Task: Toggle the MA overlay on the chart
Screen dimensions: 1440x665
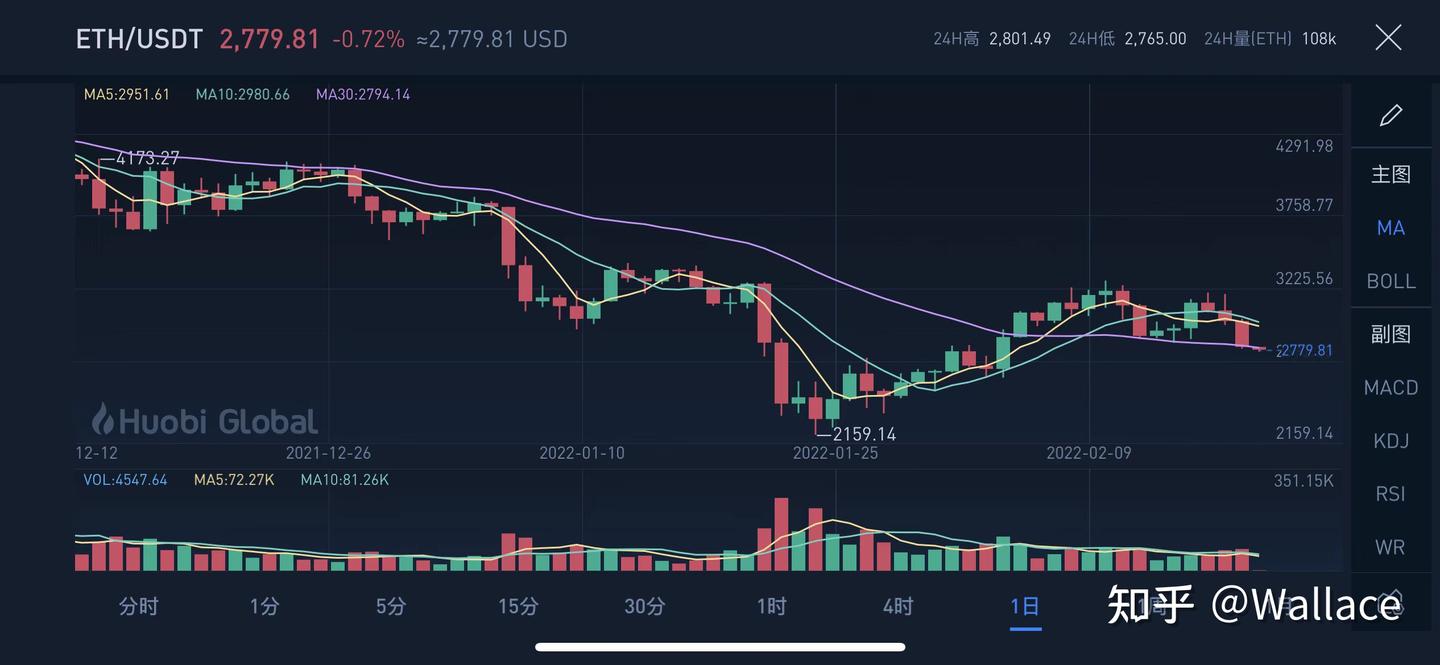Action: click(1390, 228)
